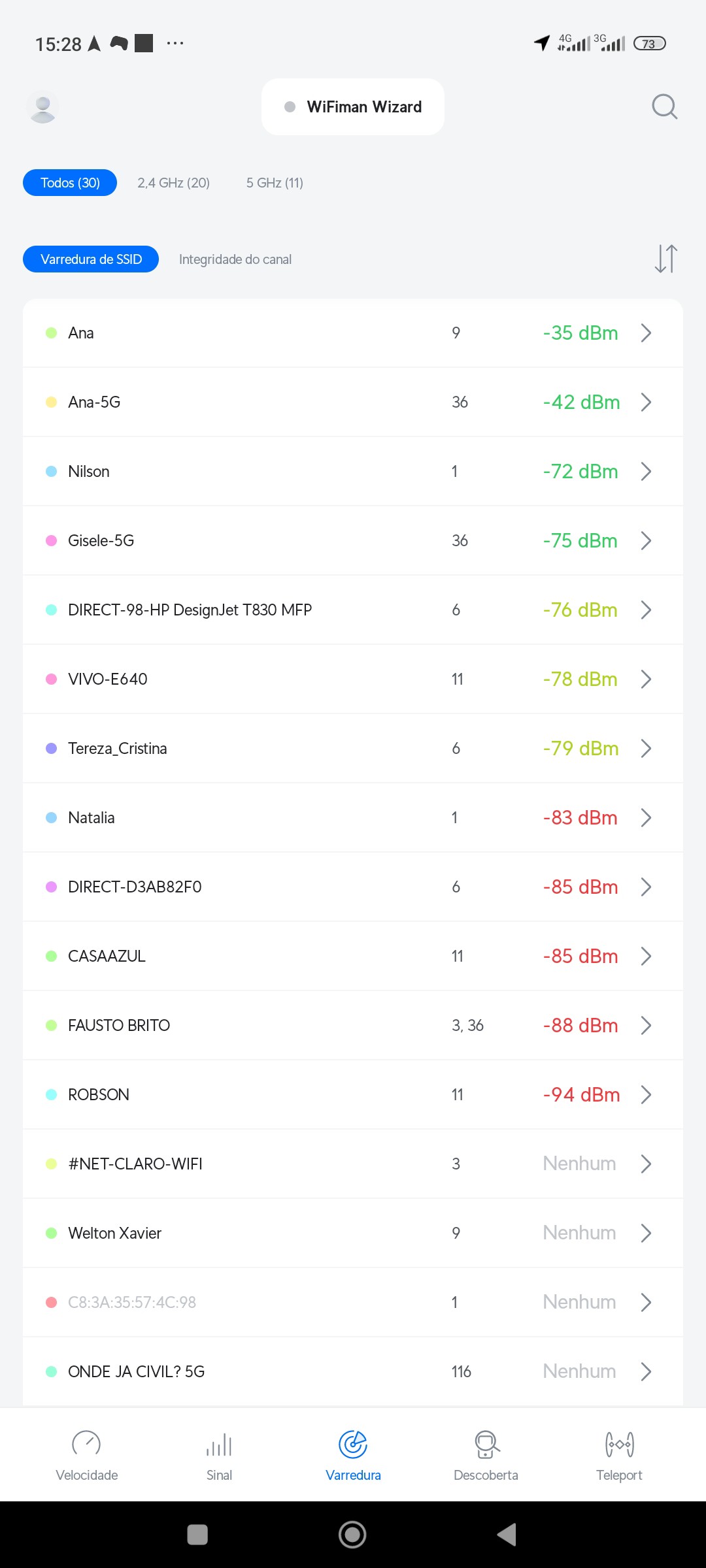Screen dimensions: 706x1568
Task: Tap the WiFiman Wizard button
Action: [x=353, y=107]
